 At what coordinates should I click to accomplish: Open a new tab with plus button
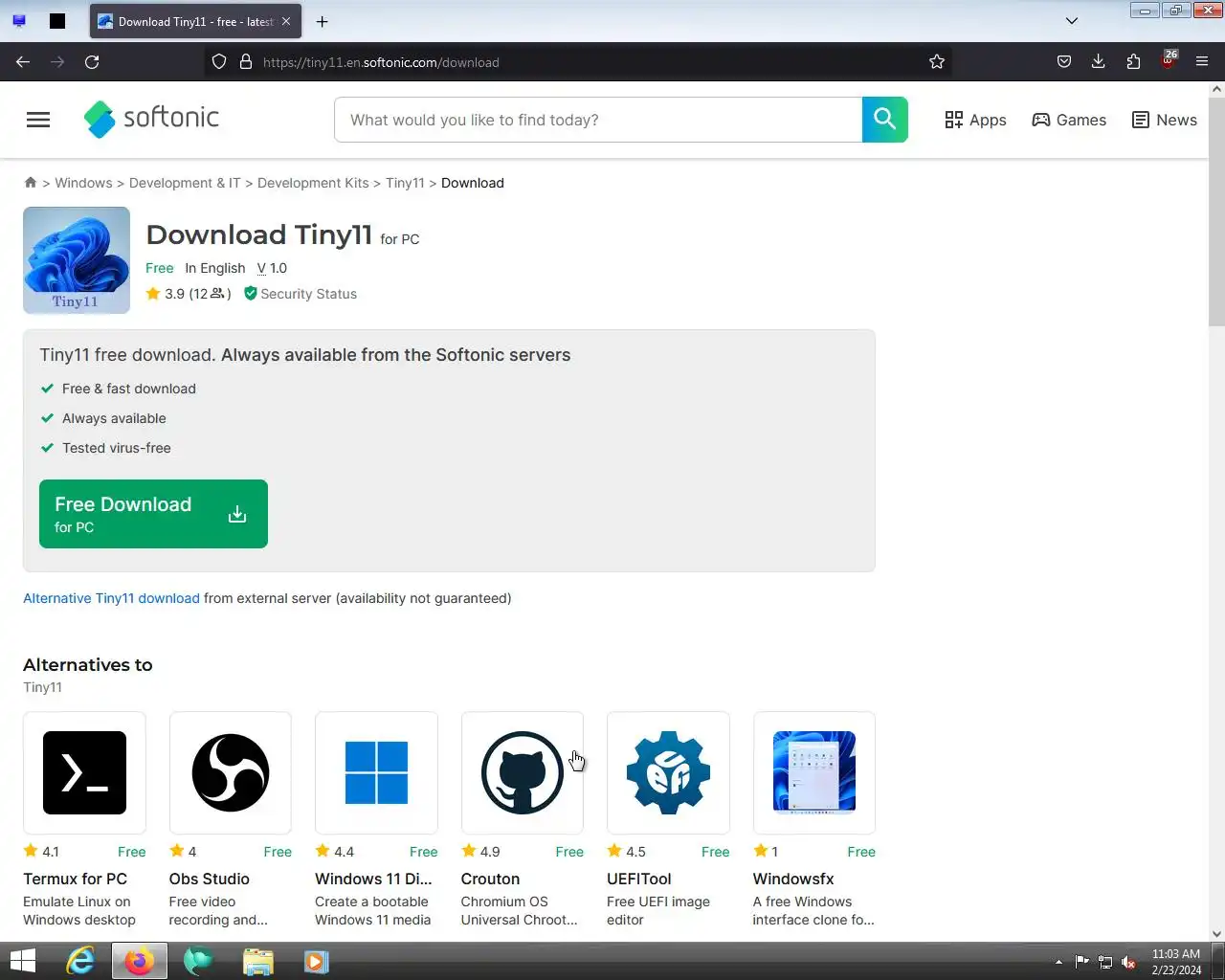click(x=323, y=21)
